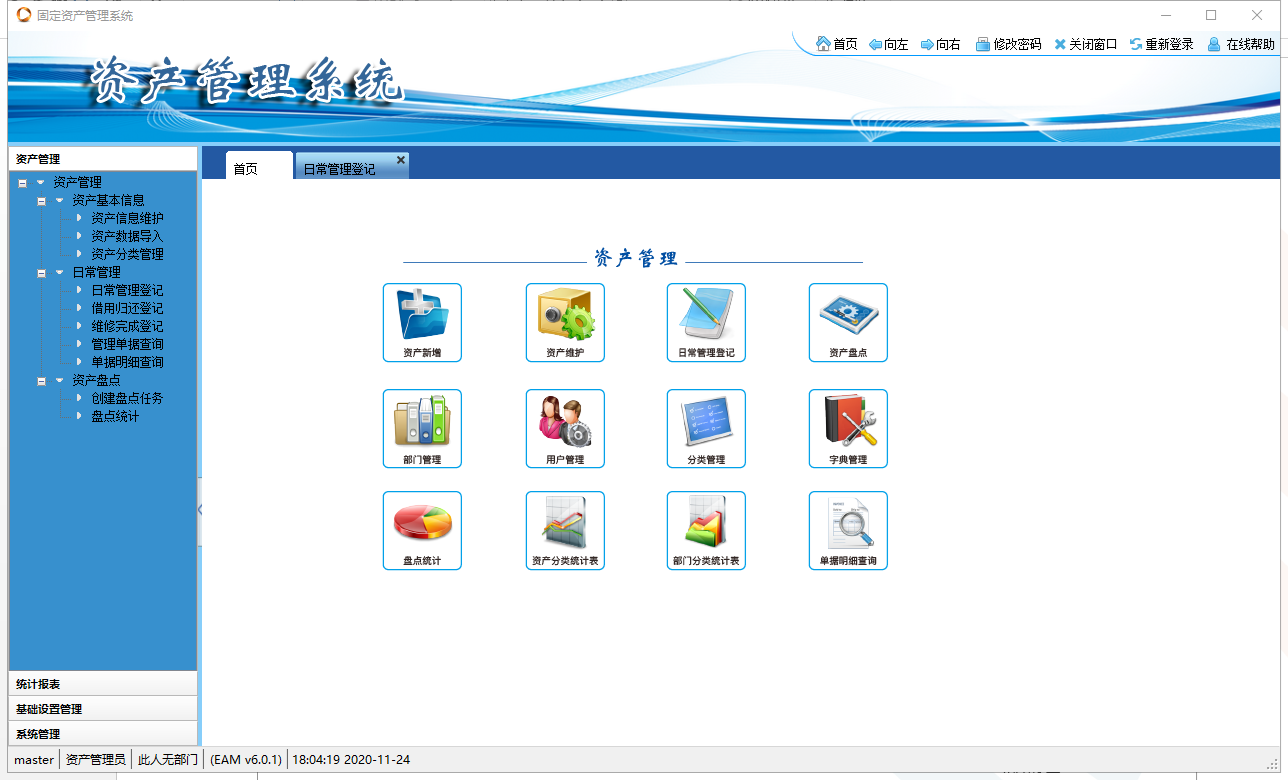The width and height of the screenshot is (1288, 780).
Task: Select the 用户管理 people icon
Action: [565, 422]
